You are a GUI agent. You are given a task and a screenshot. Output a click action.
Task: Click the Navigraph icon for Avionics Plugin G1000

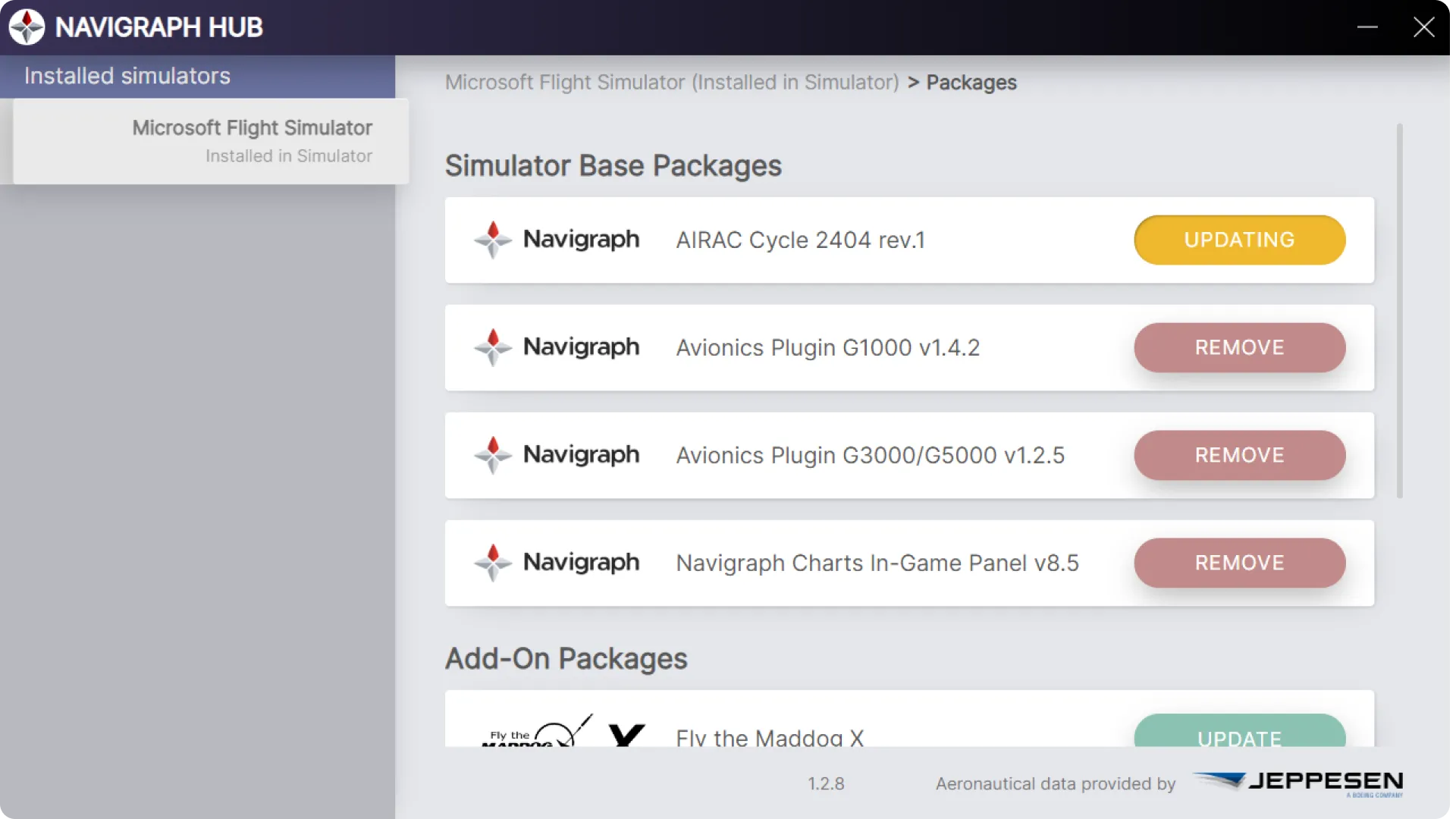pos(493,347)
